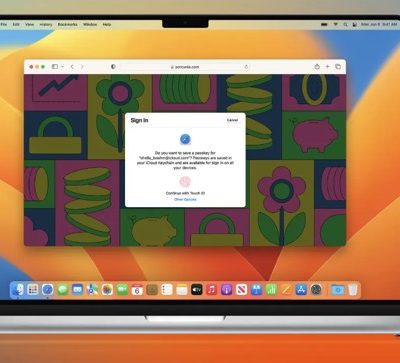Open the Bookmarks menu
This screenshot has height=363, width=400.
[x=67, y=24]
